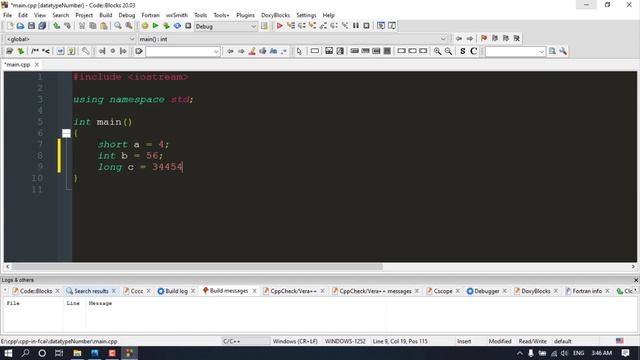Close the Logs & others panel
This screenshot has height=360, width=640.
pyautogui.click(x=636, y=280)
